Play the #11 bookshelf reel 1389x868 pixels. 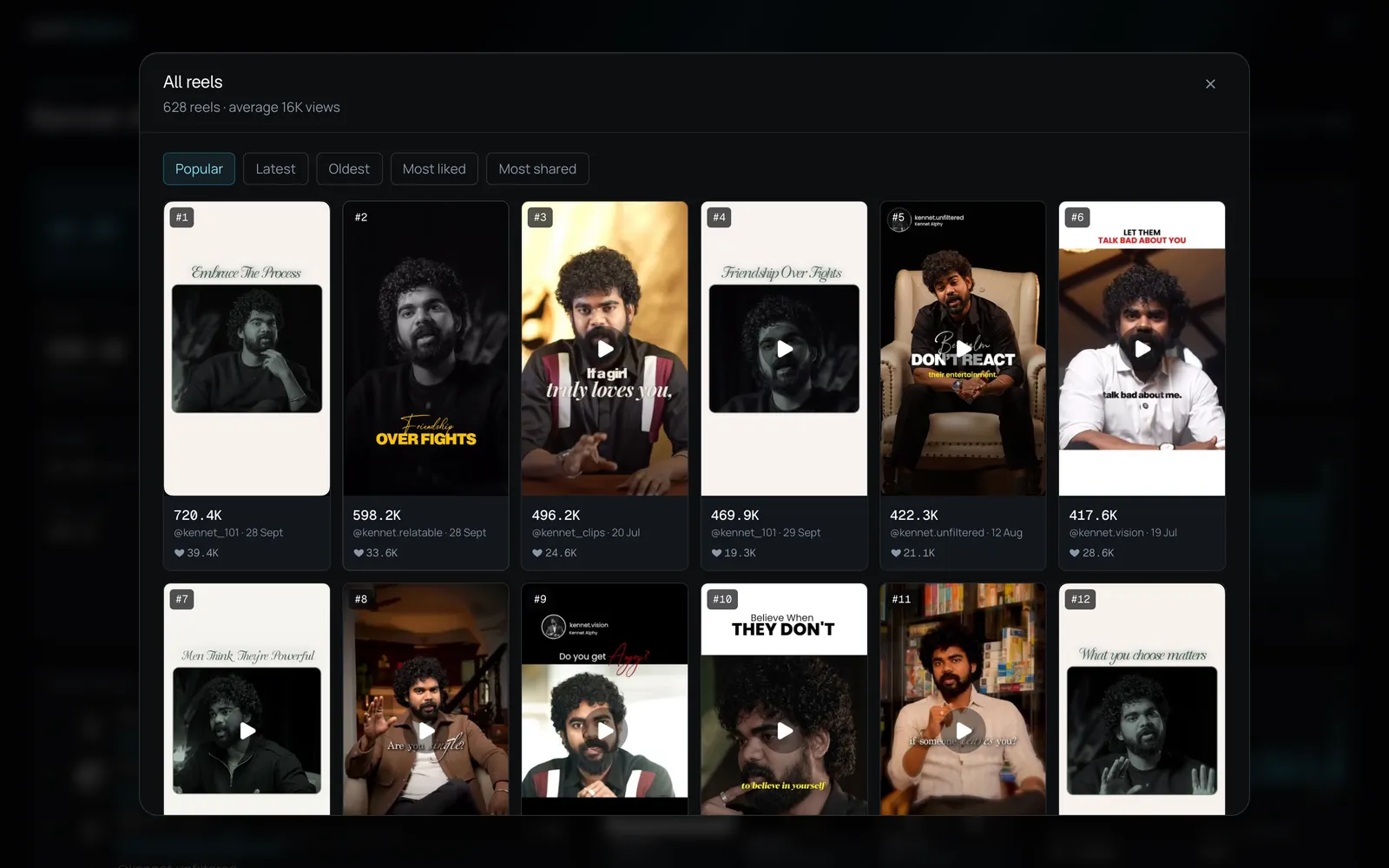964,731
